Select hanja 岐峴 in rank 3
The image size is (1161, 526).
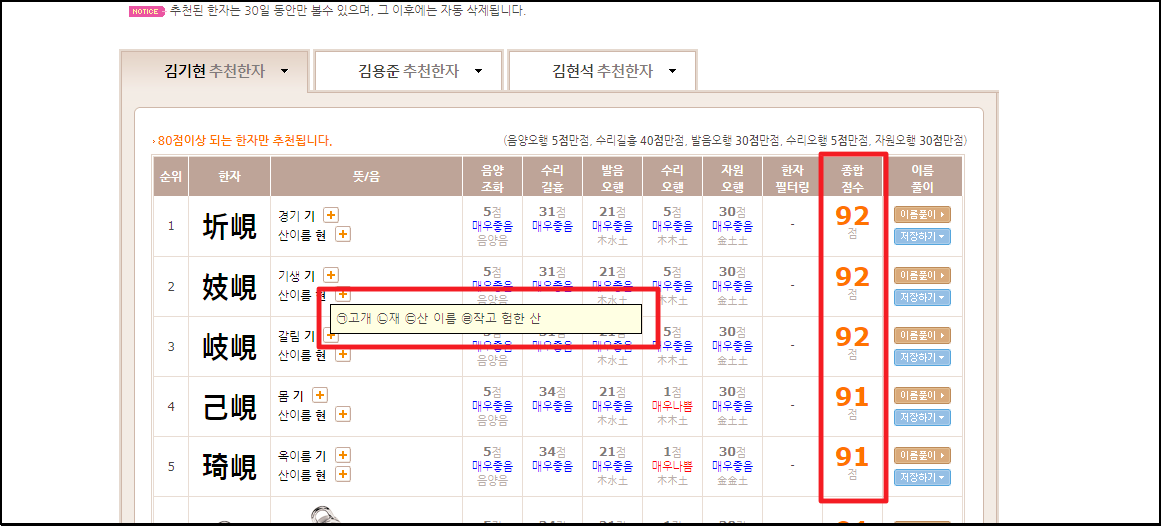tap(230, 347)
